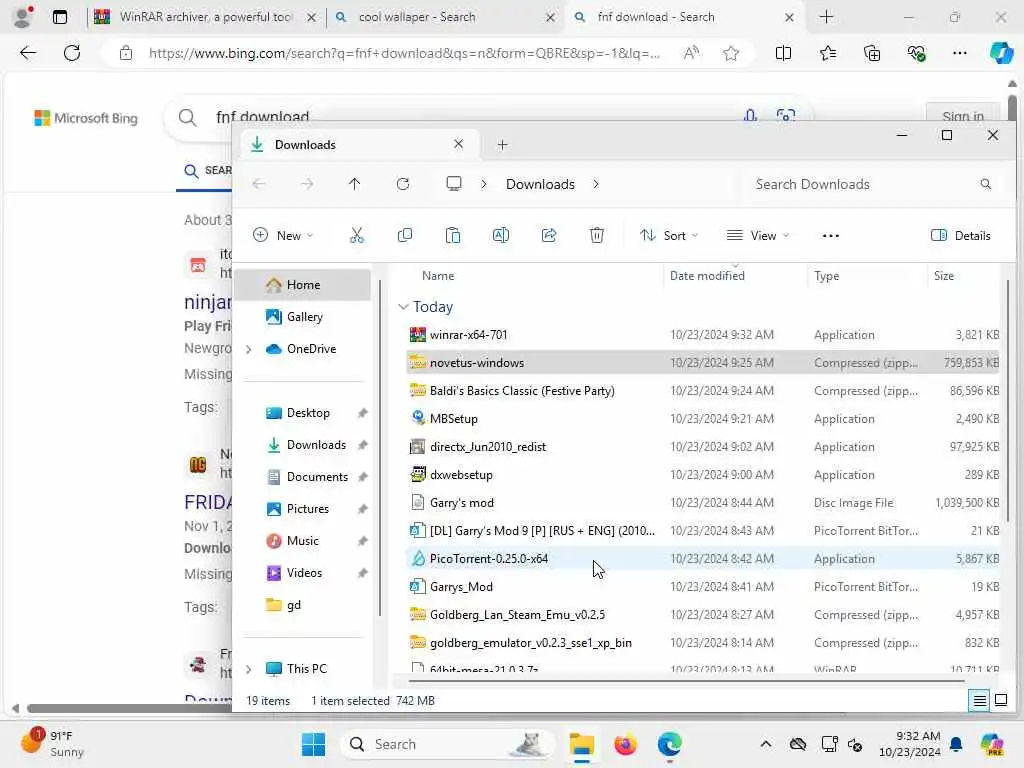
Task: Click the taskbar Search box
Action: click(x=448, y=744)
